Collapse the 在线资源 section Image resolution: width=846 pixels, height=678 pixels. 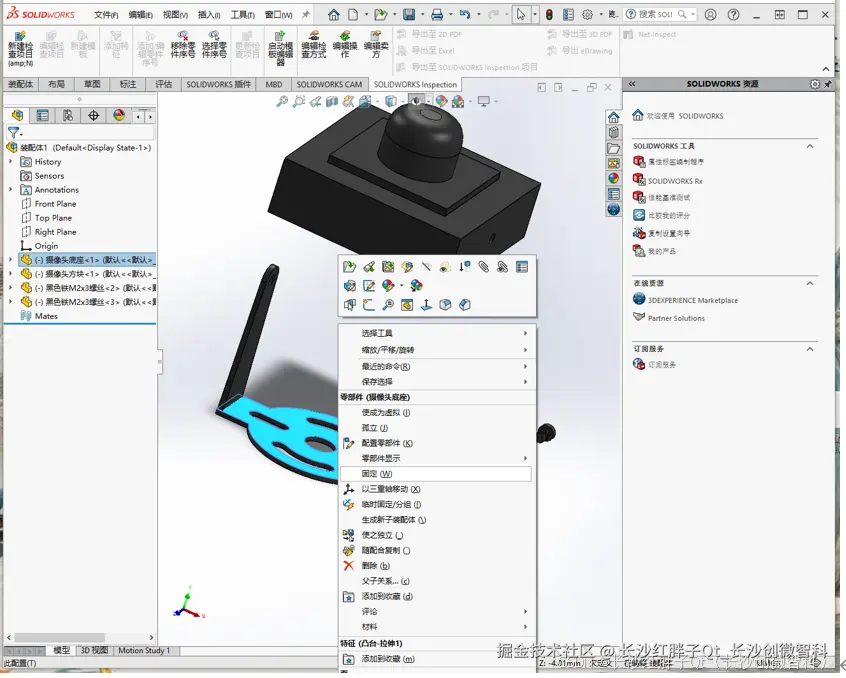(x=810, y=283)
